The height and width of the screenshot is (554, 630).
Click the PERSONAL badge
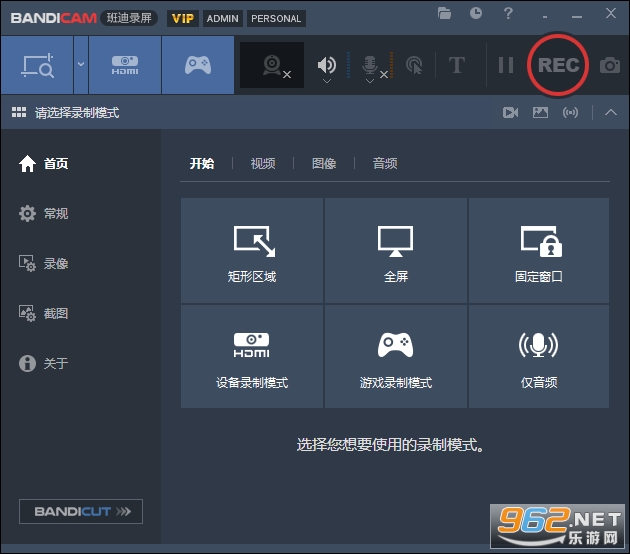coord(276,18)
